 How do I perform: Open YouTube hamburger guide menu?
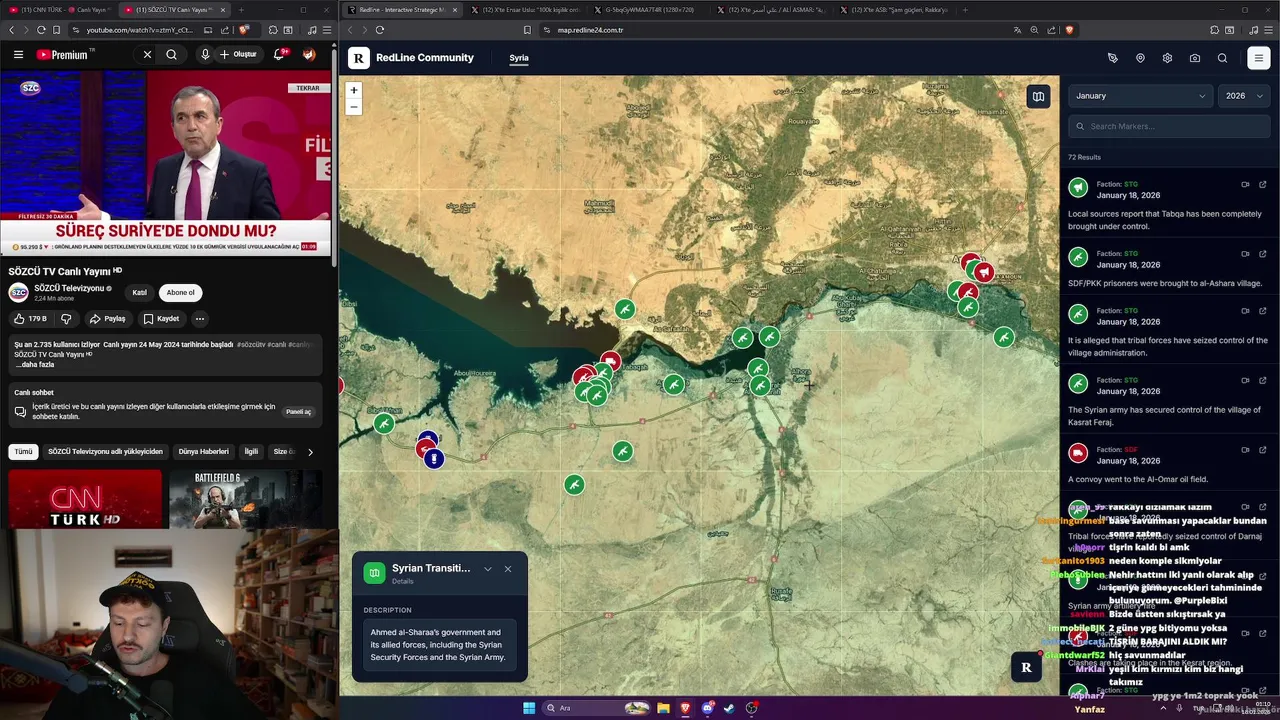[18, 54]
